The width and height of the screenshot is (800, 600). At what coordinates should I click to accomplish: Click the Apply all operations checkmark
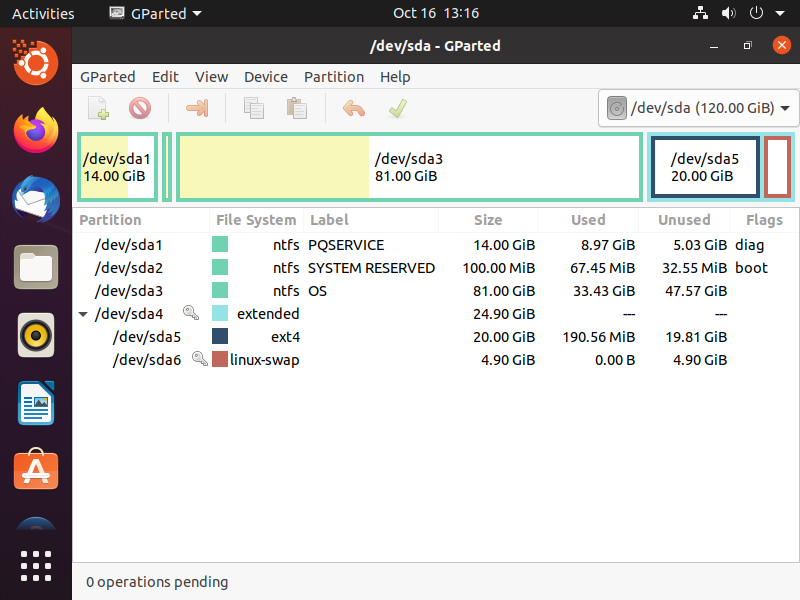tap(397, 108)
